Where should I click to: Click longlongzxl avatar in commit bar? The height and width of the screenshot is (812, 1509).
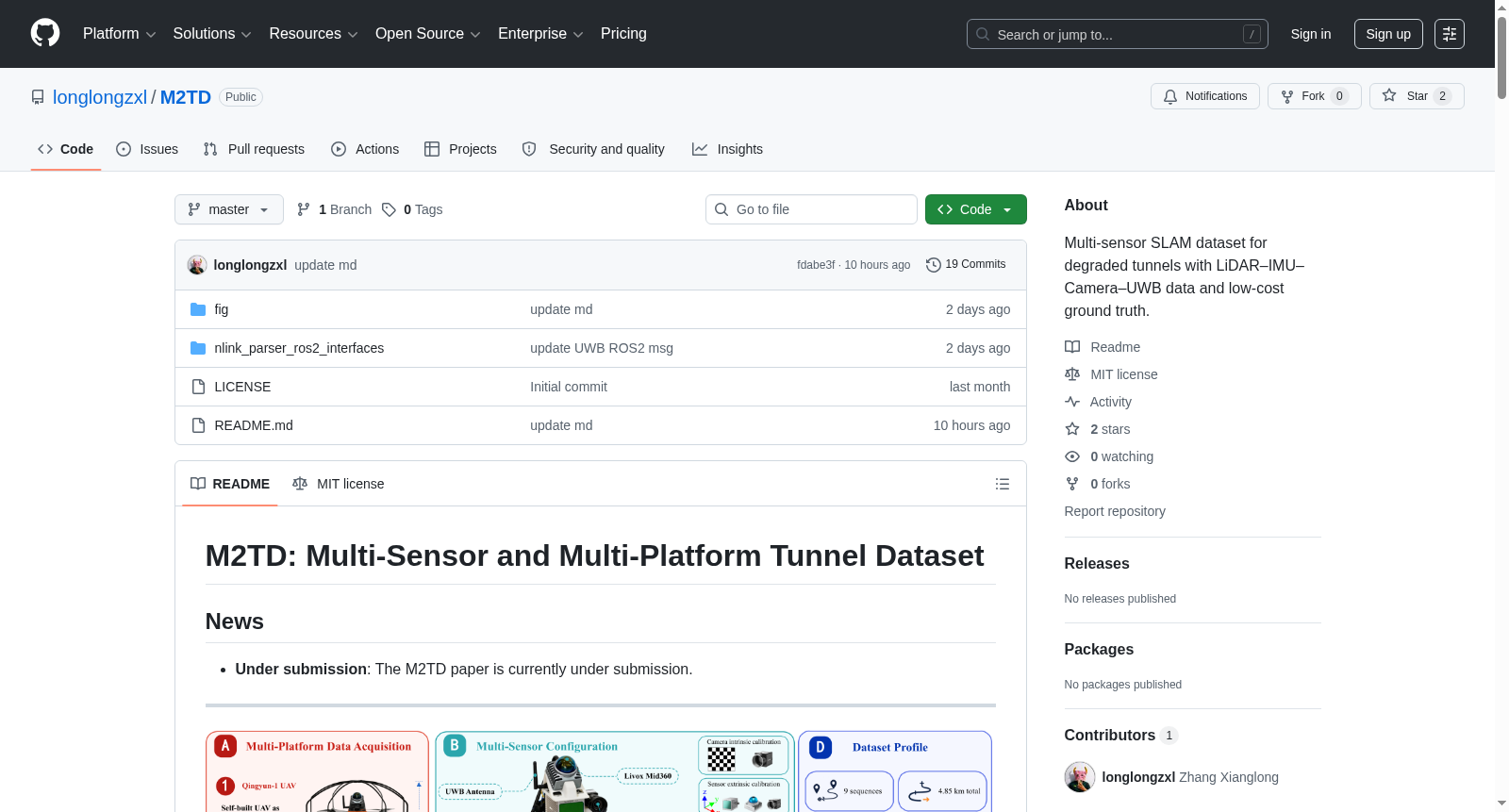click(197, 265)
